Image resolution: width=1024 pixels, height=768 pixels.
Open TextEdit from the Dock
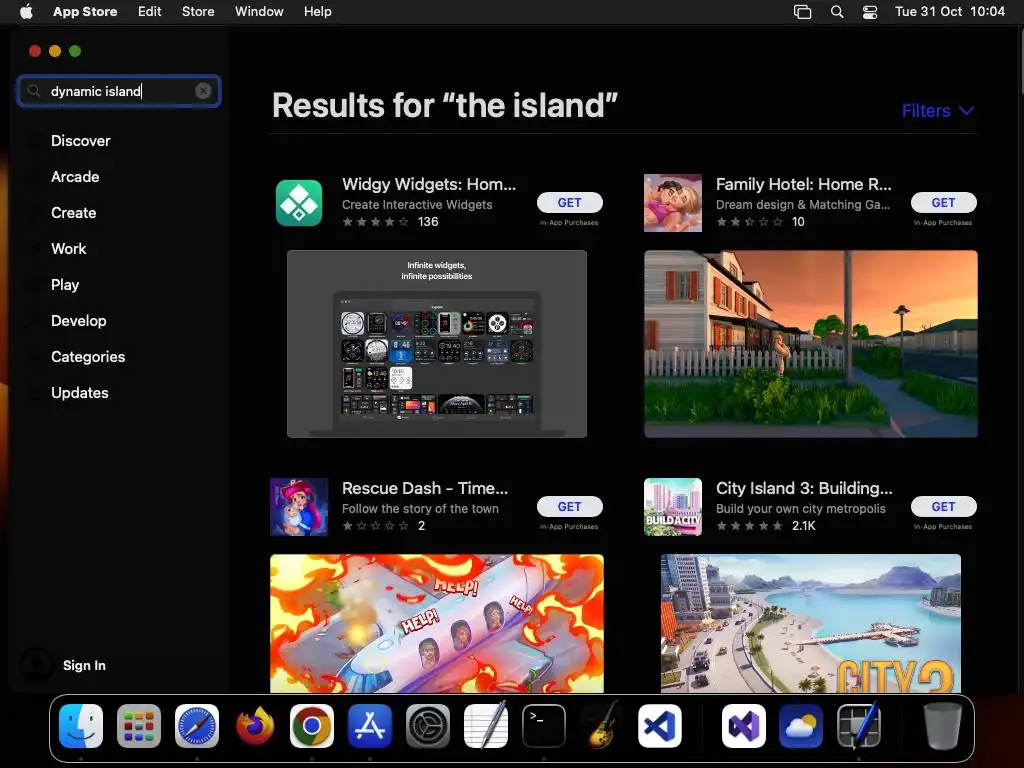click(485, 725)
